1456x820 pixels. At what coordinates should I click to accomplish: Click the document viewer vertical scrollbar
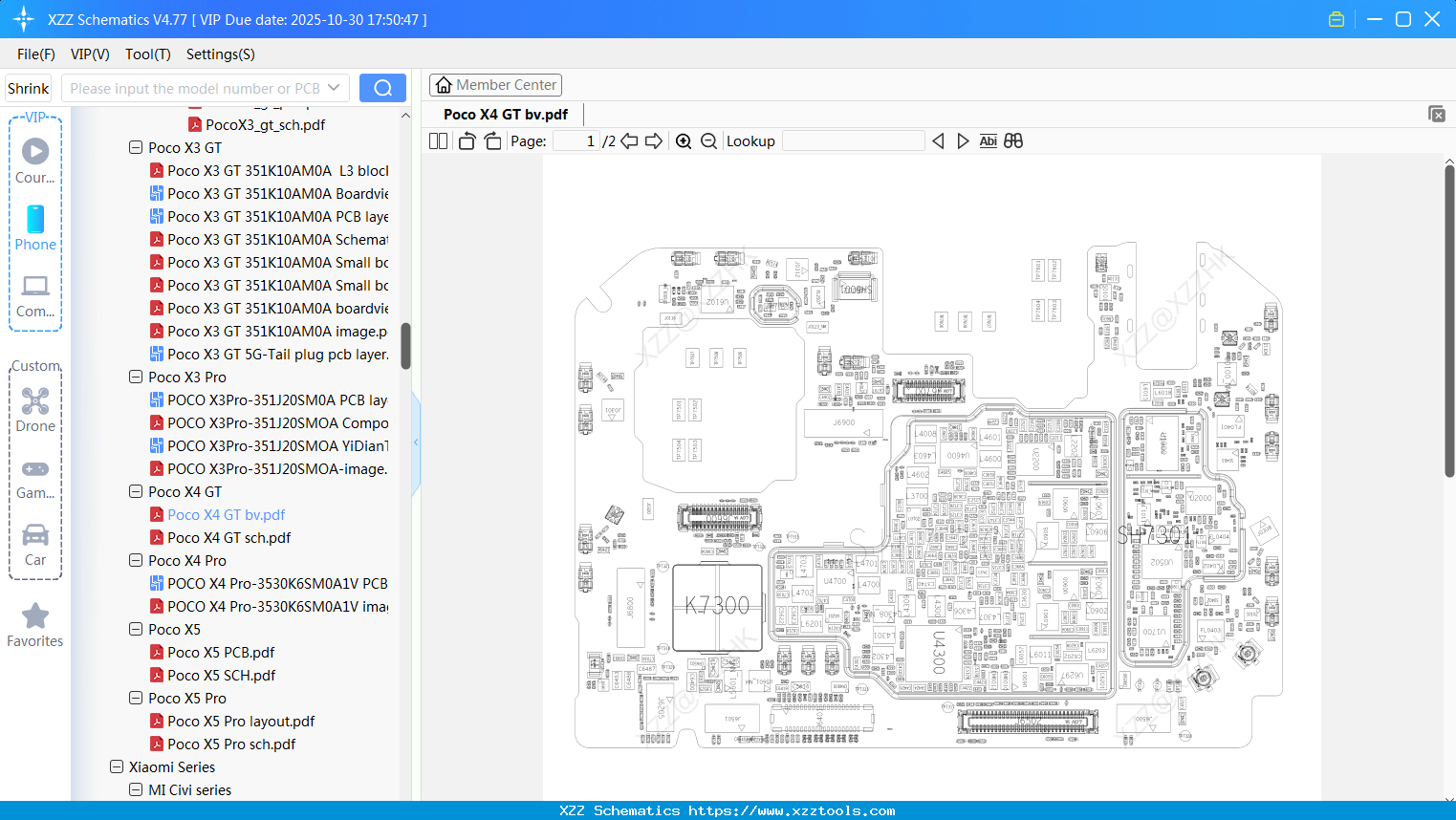click(1449, 320)
